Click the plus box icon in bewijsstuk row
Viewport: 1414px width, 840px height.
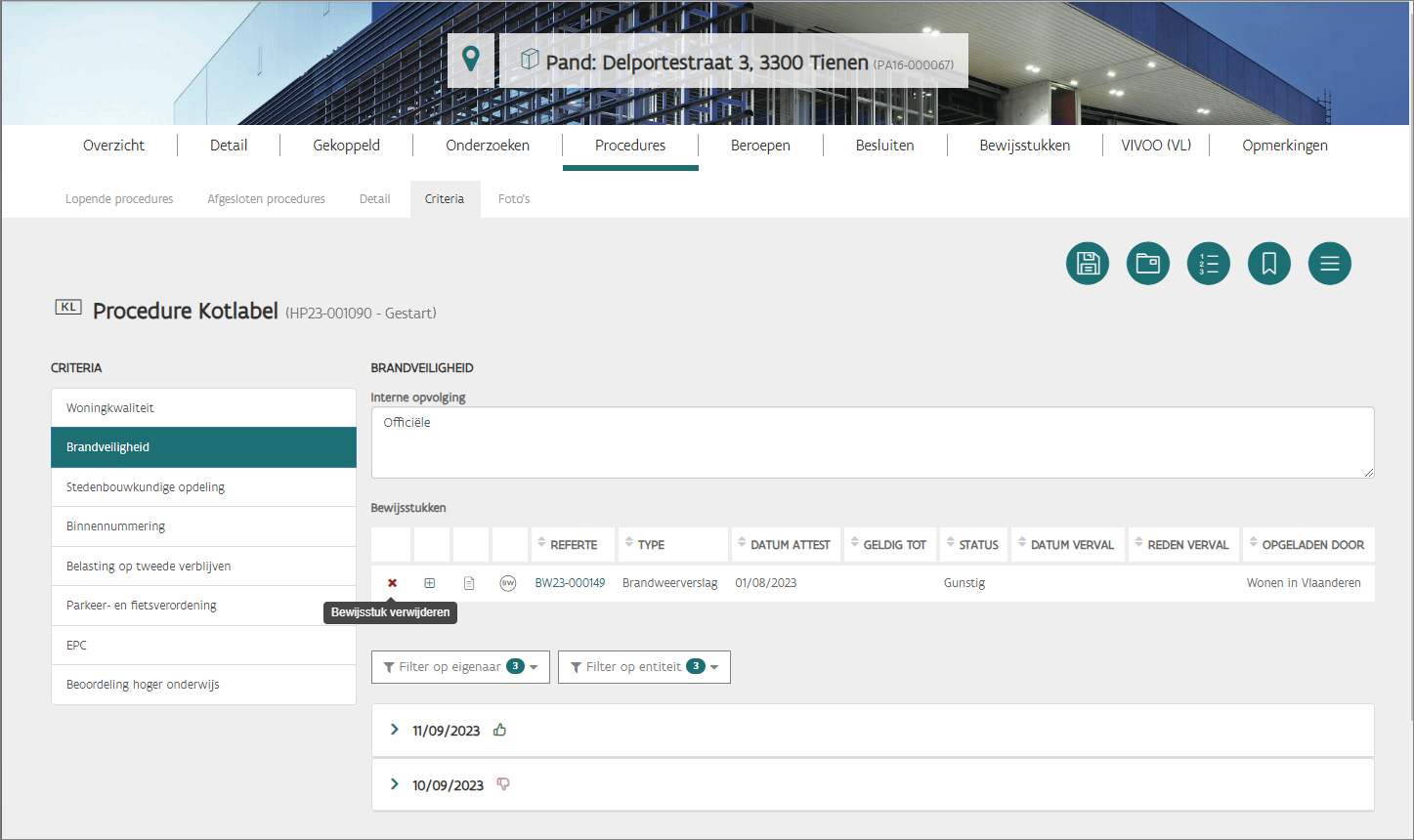pos(430,583)
